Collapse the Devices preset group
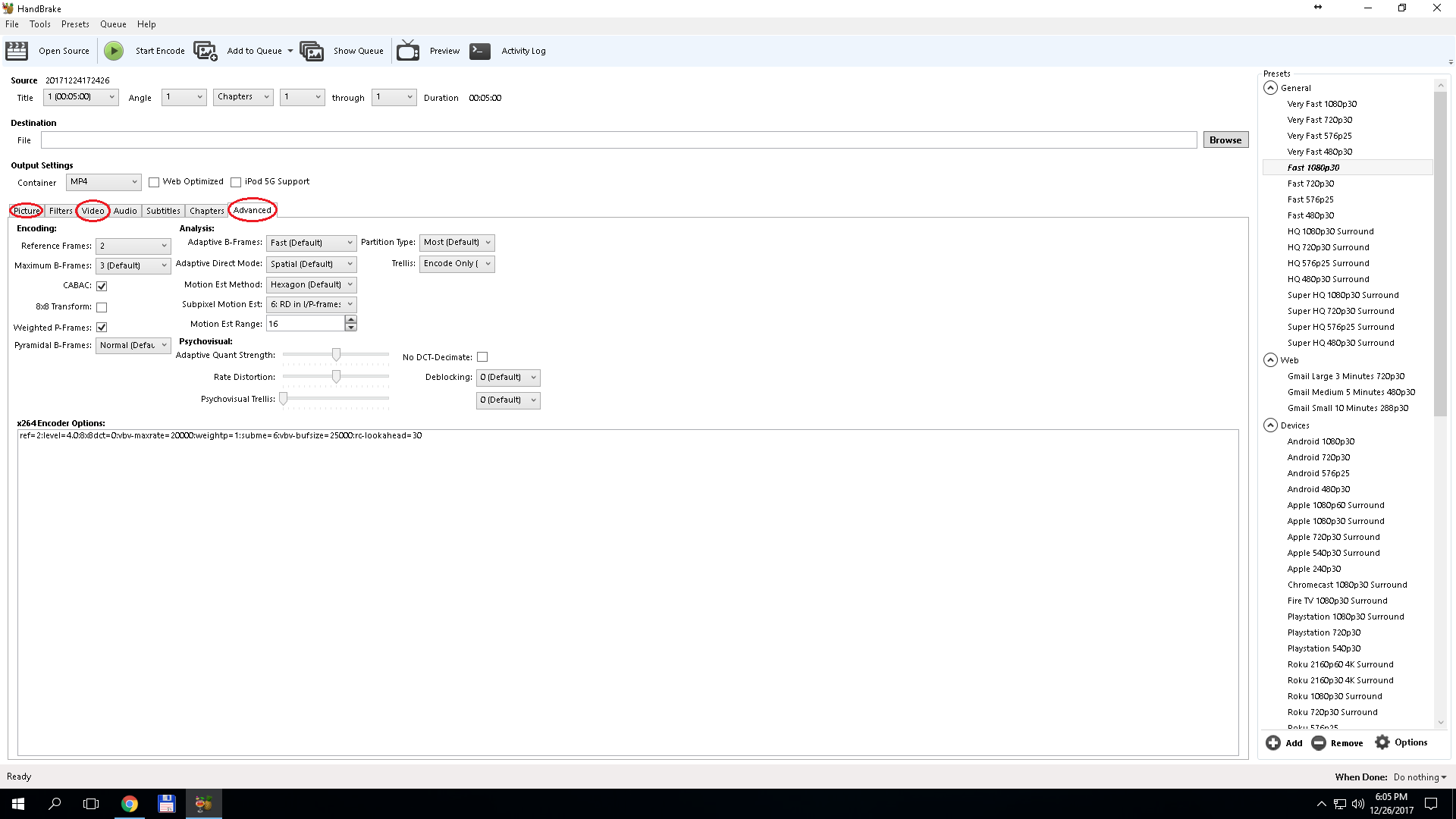The width and height of the screenshot is (1456, 819). tap(1271, 425)
